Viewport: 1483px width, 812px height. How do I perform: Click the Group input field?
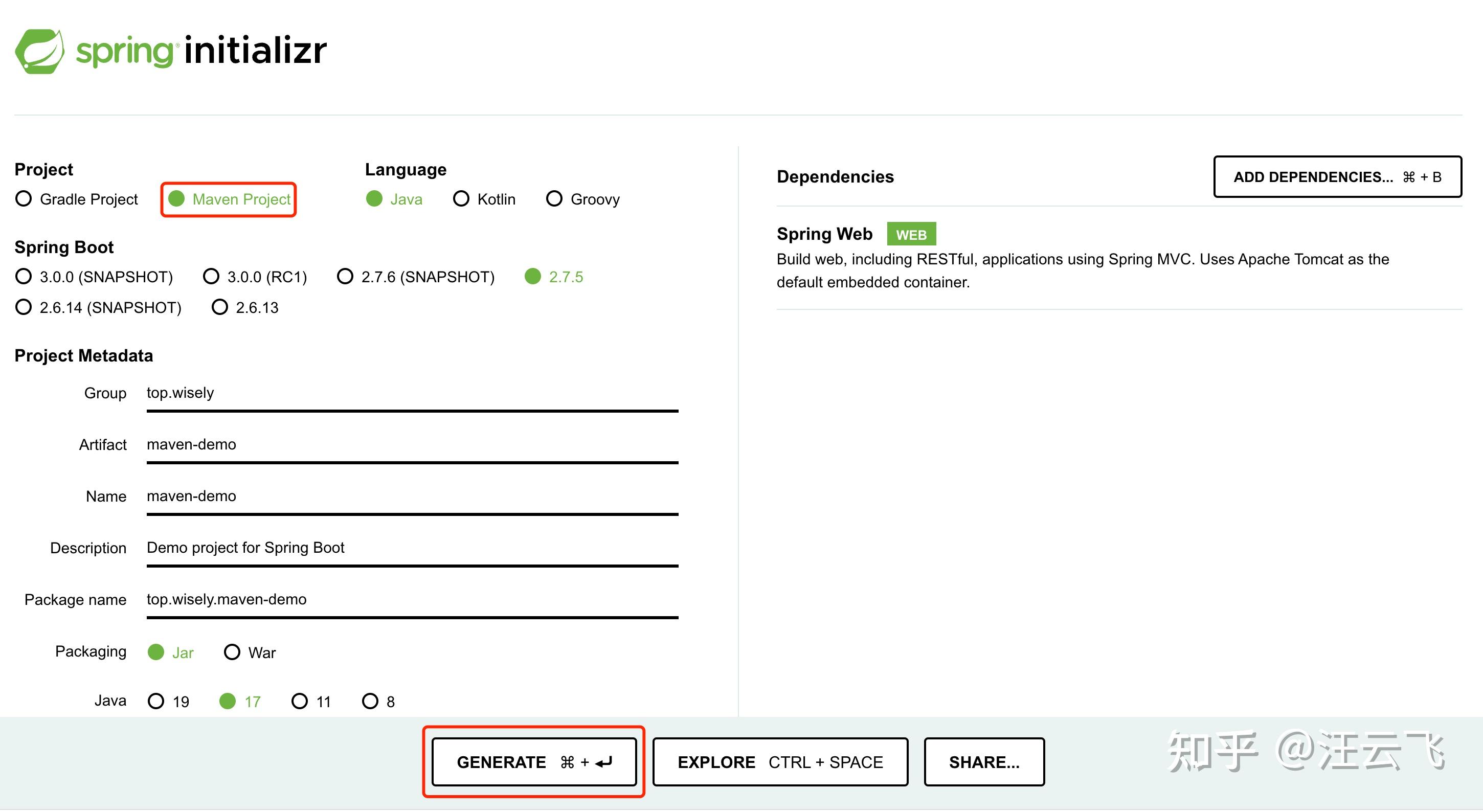pyautogui.click(x=412, y=393)
